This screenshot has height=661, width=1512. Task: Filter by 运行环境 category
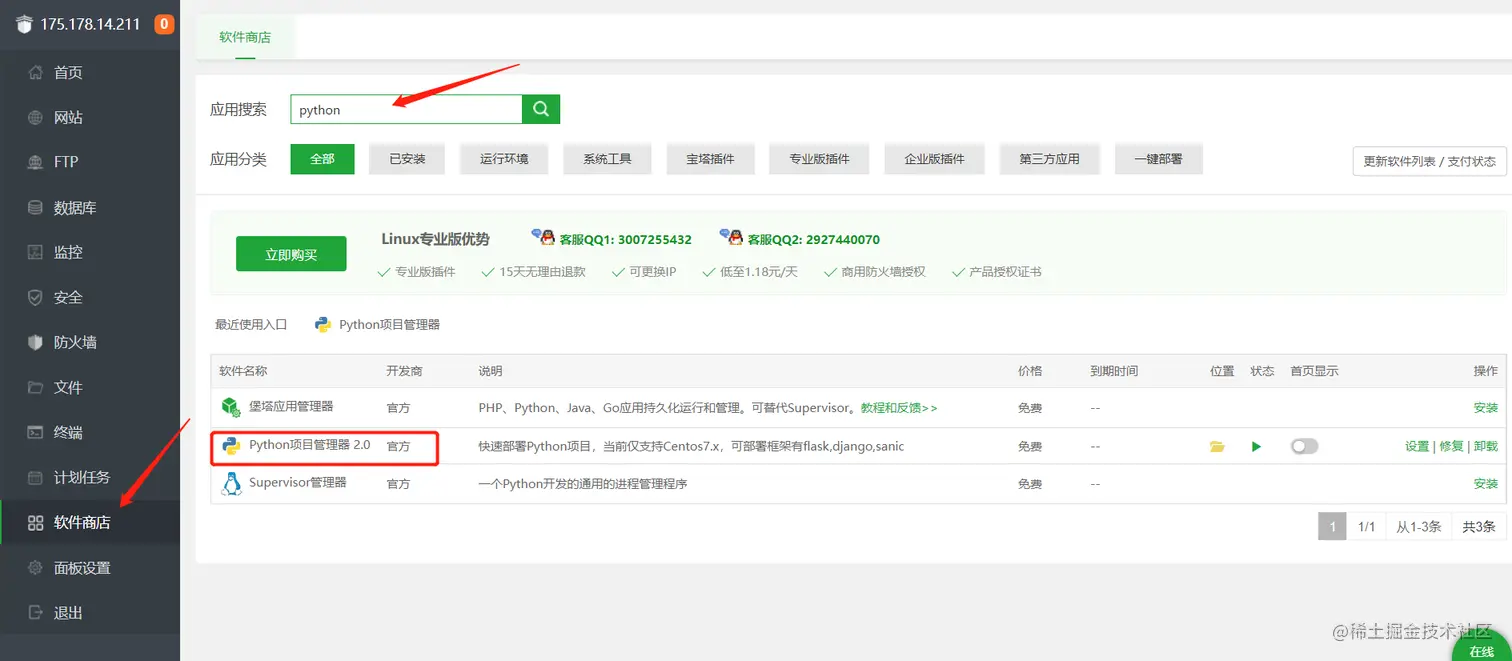(x=504, y=159)
